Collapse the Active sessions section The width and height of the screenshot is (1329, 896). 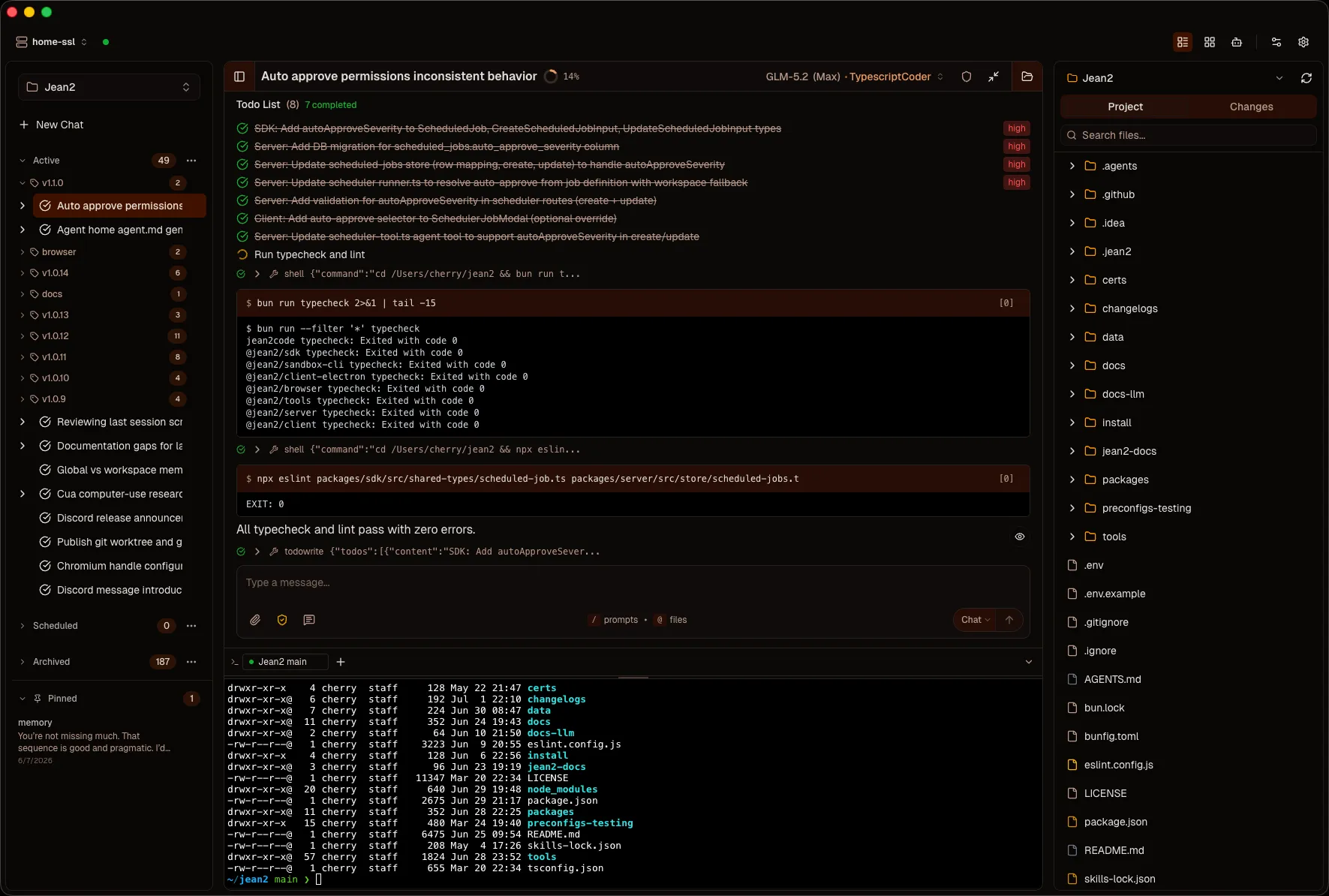pyautogui.click(x=23, y=161)
